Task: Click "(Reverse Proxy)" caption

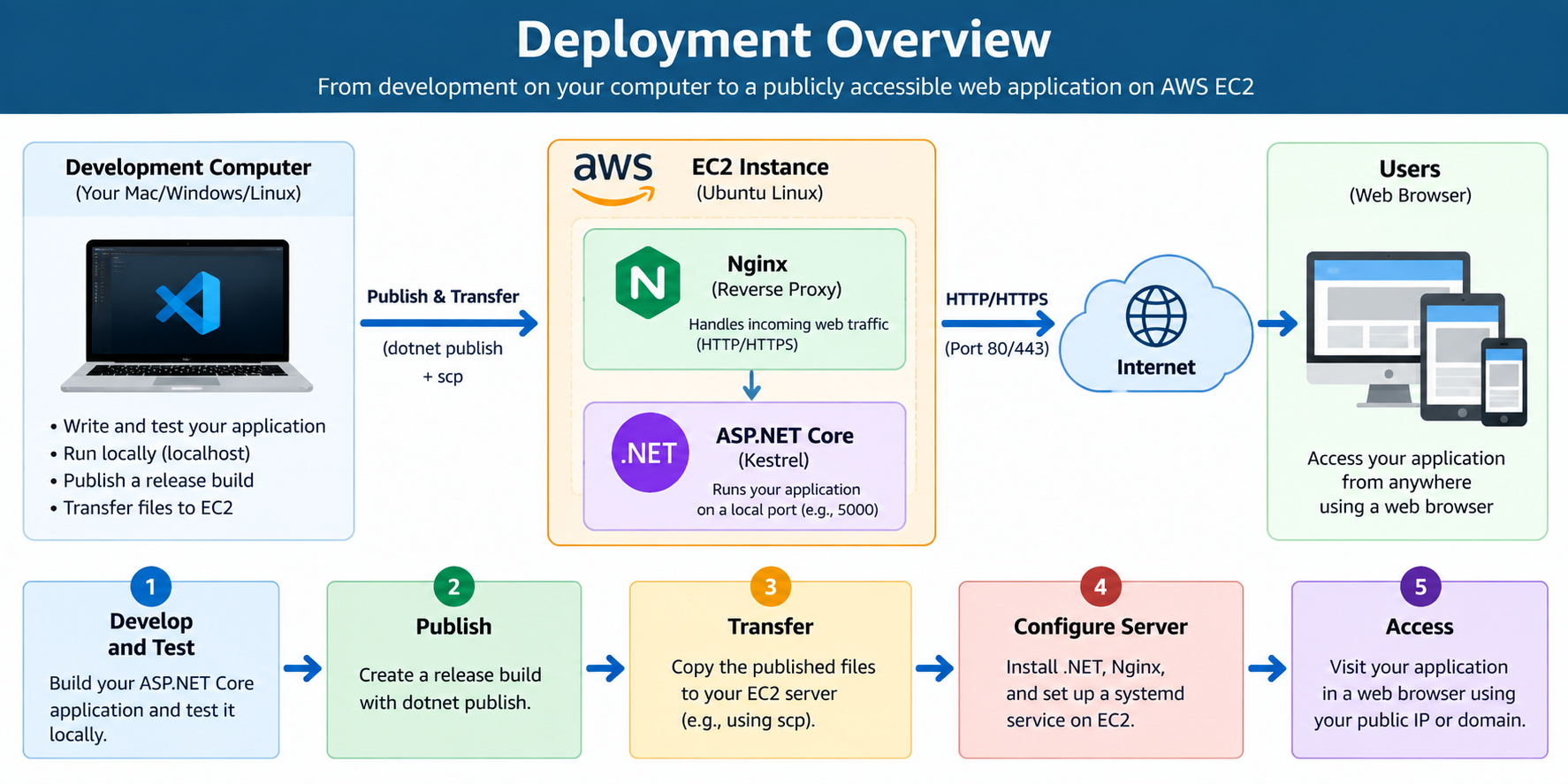Action: 777,290
